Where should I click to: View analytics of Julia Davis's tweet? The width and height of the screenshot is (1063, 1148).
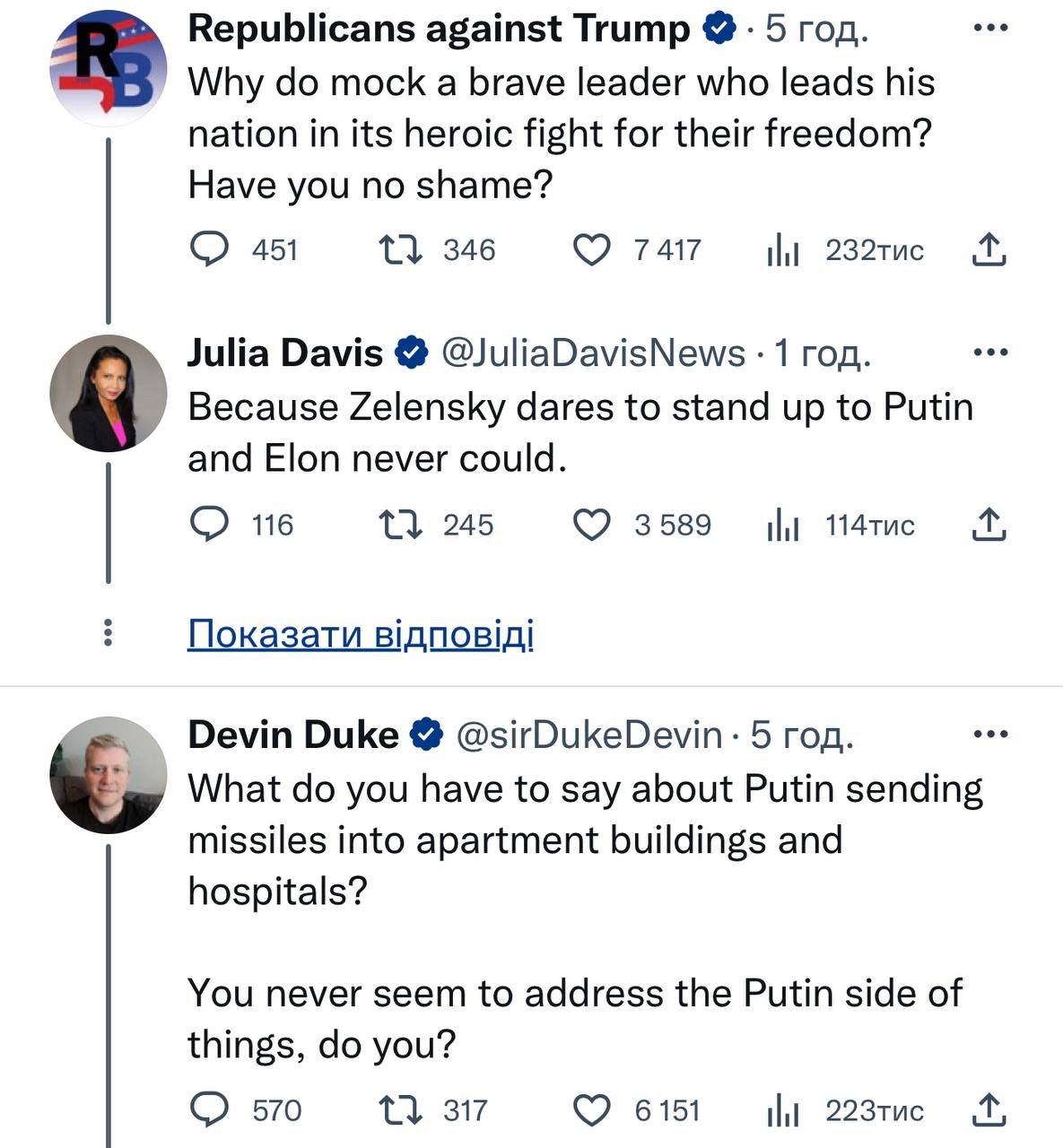(783, 525)
